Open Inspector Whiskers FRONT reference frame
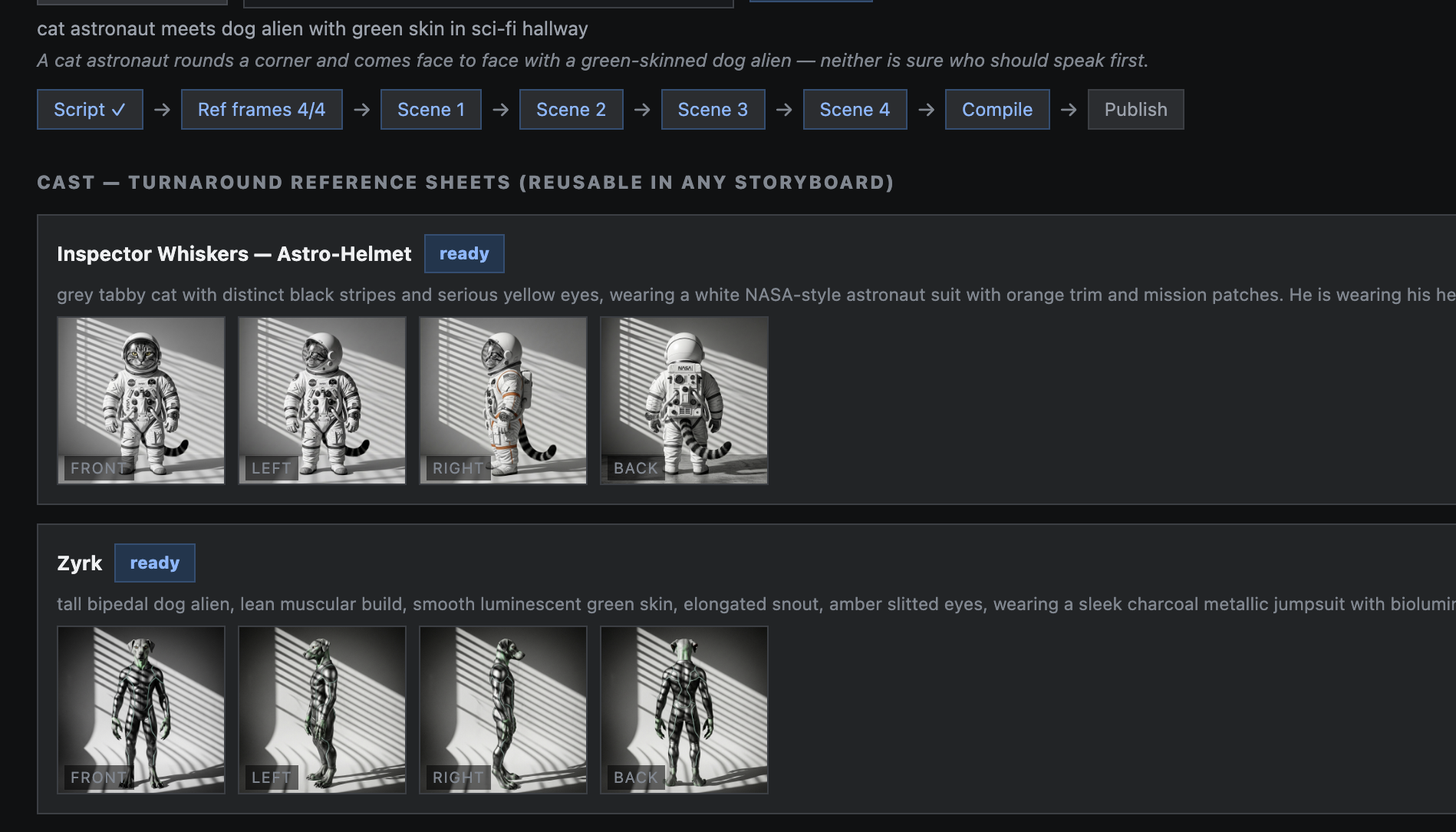Image resolution: width=1456 pixels, height=832 pixels. (x=141, y=401)
